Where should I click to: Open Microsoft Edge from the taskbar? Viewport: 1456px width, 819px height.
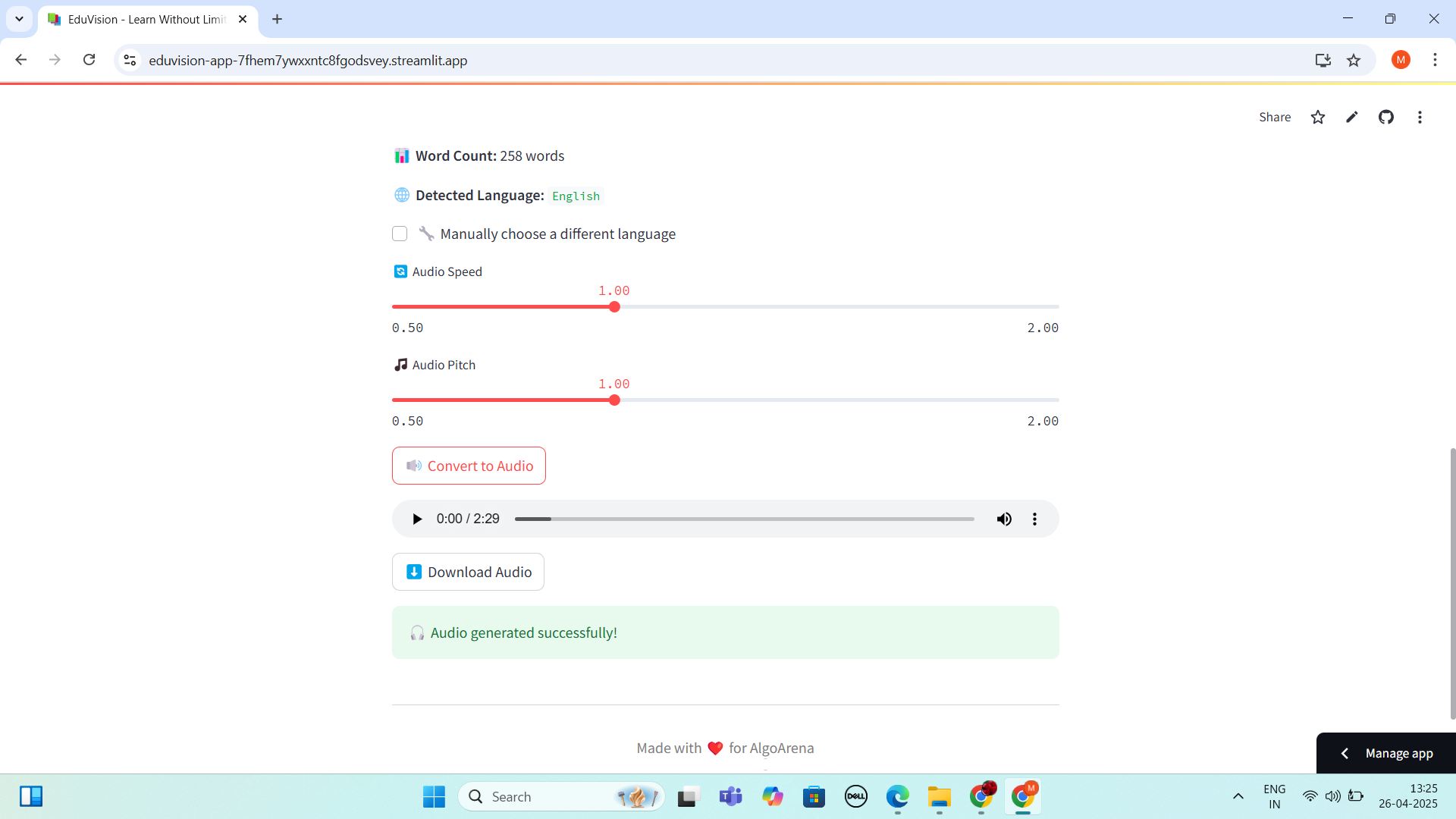click(x=897, y=796)
